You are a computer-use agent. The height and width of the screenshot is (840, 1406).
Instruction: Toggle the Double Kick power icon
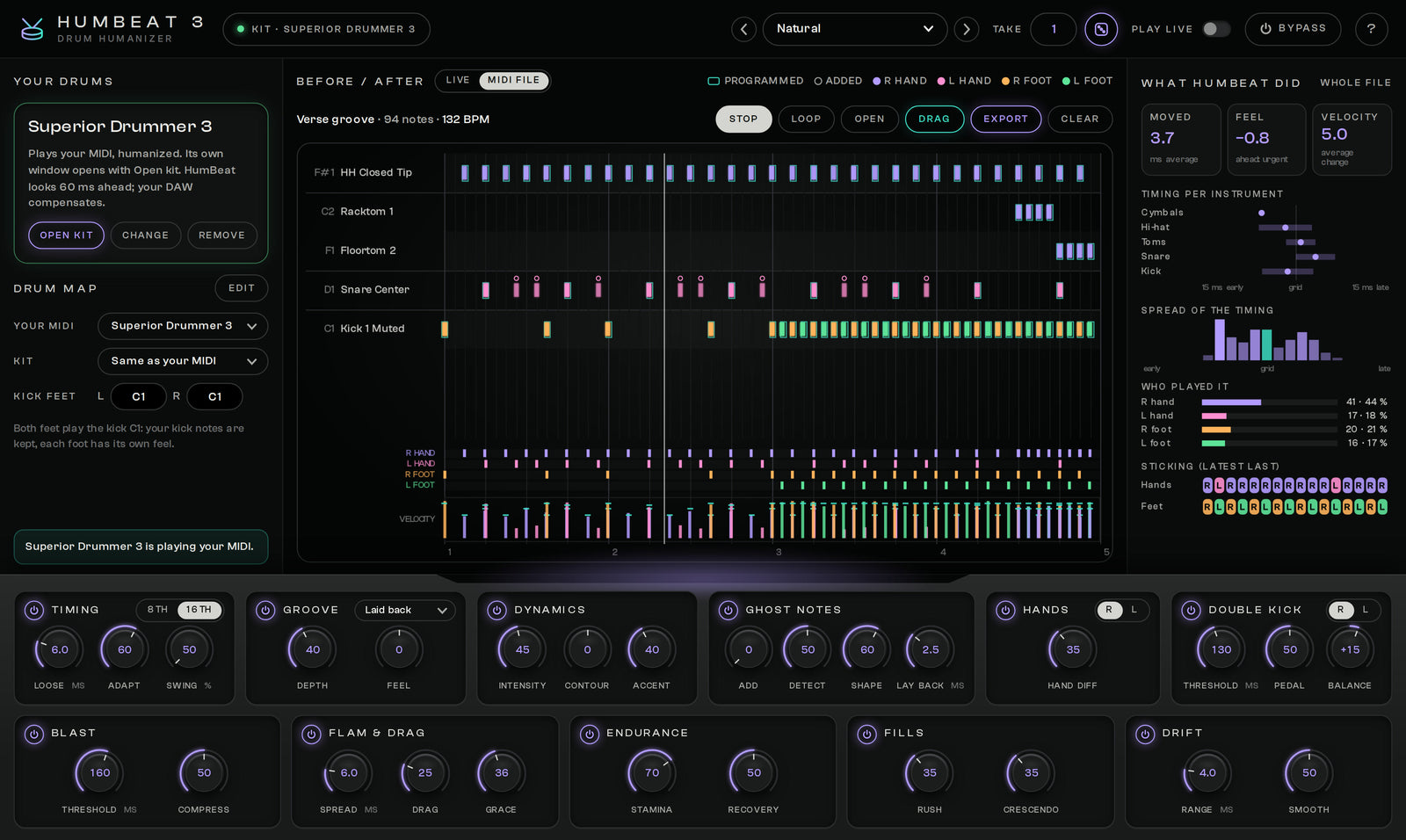(x=1191, y=610)
